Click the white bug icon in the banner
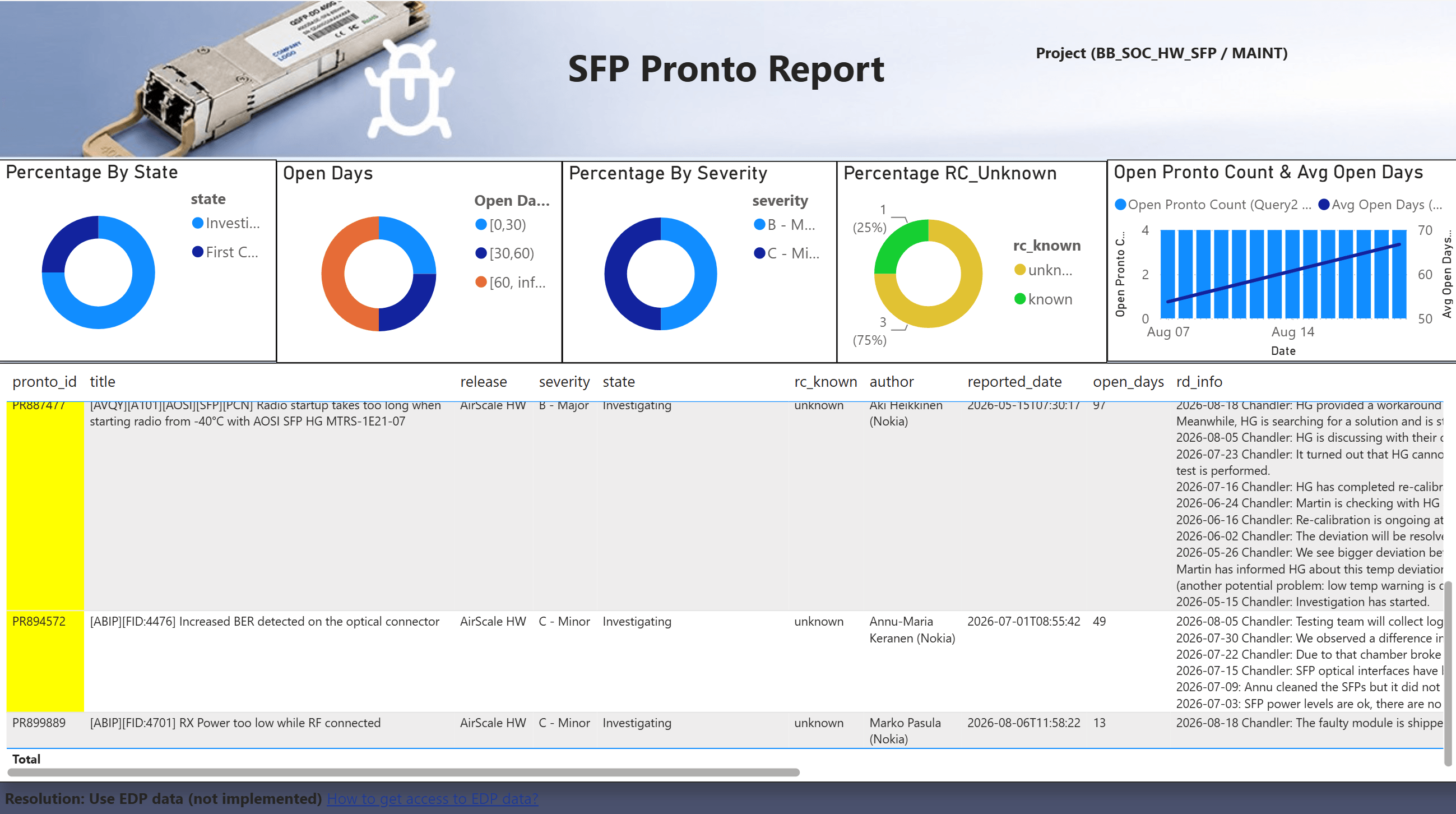 409,88
